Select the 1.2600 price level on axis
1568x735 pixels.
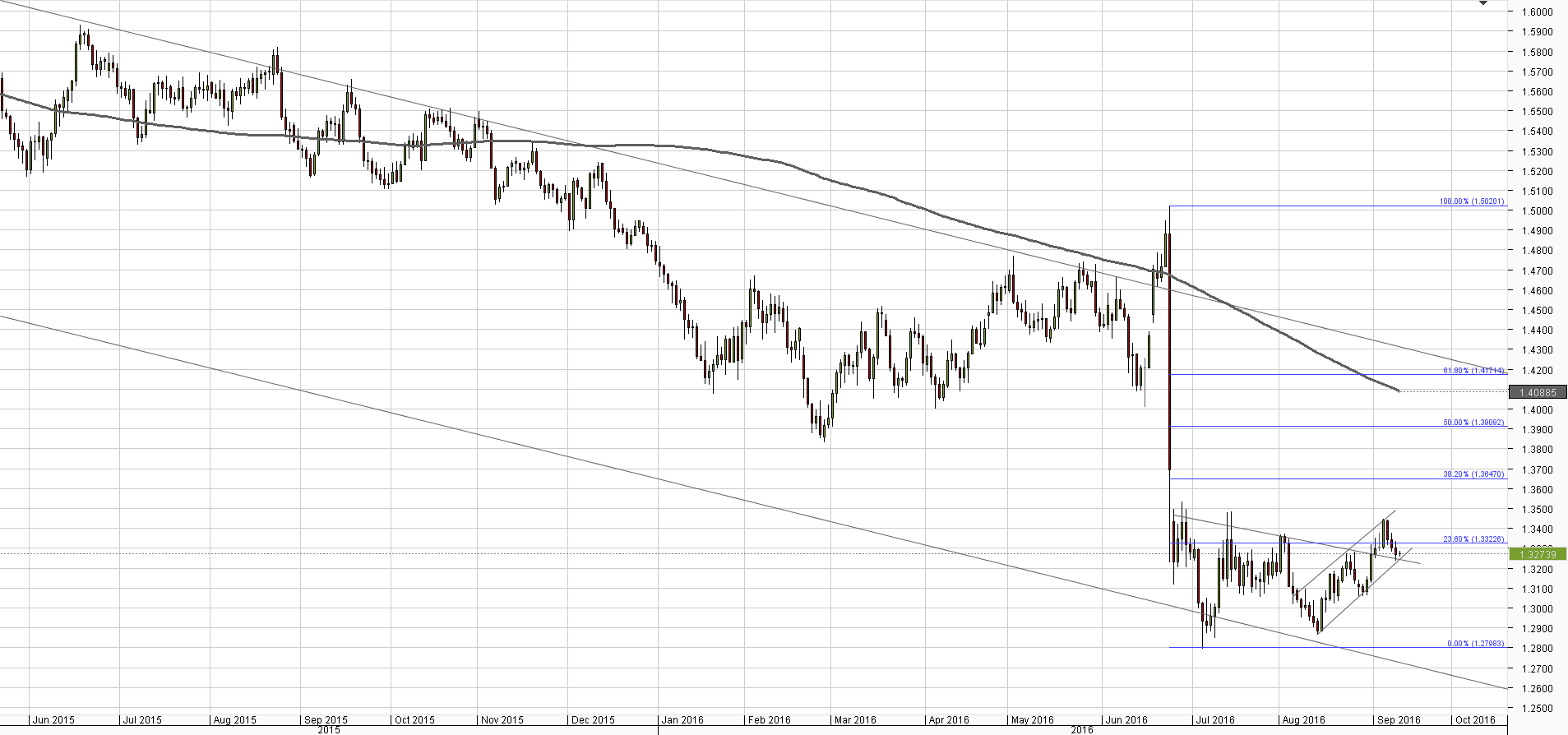pyautogui.click(x=1537, y=689)
